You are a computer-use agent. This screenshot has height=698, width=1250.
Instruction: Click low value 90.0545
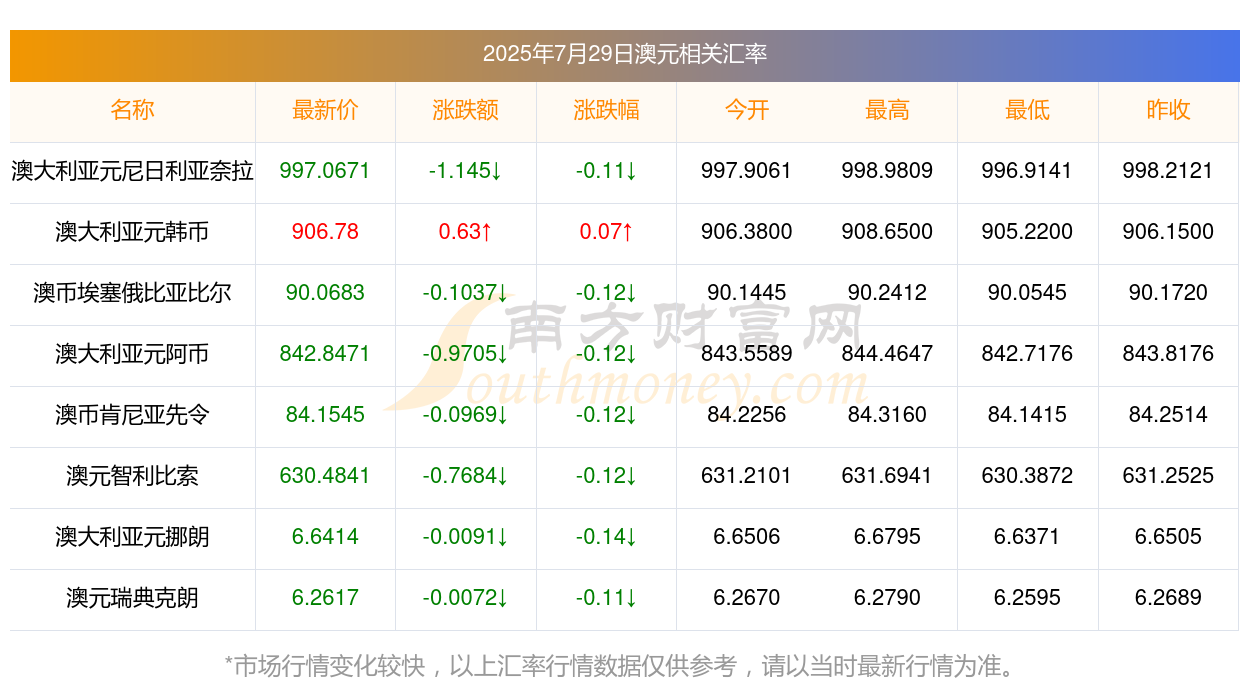pyautogui.click(x=1028, y=293)
